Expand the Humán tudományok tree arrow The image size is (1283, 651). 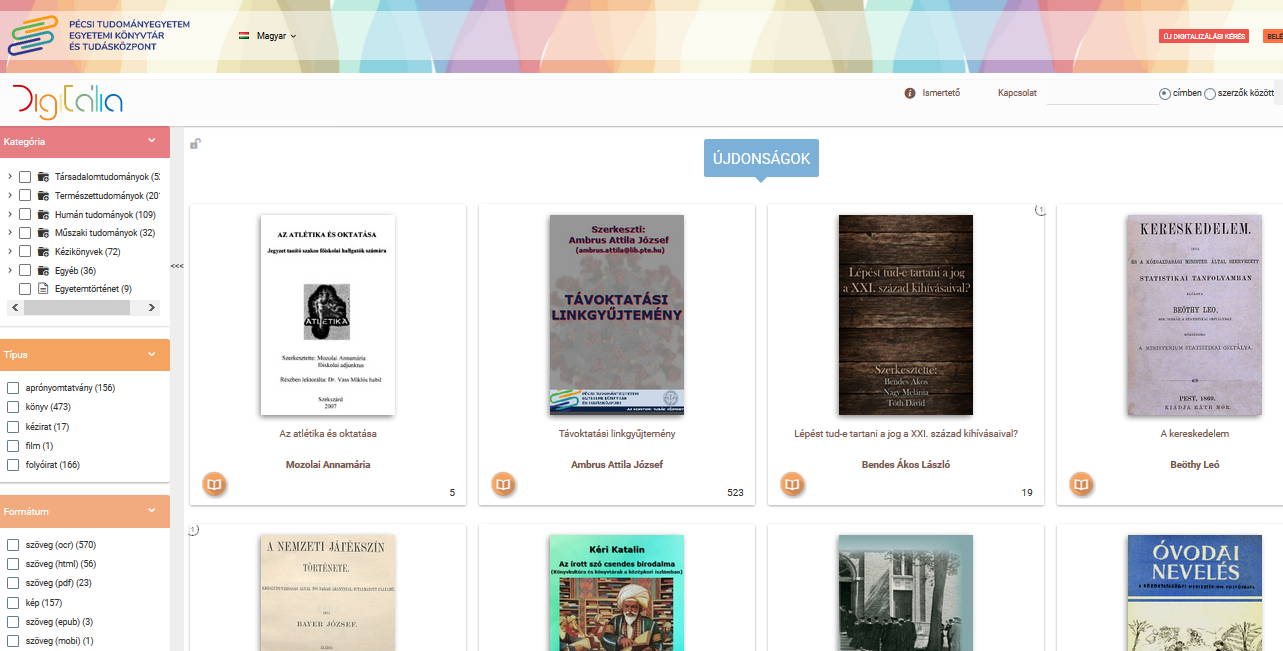[10, 214]
